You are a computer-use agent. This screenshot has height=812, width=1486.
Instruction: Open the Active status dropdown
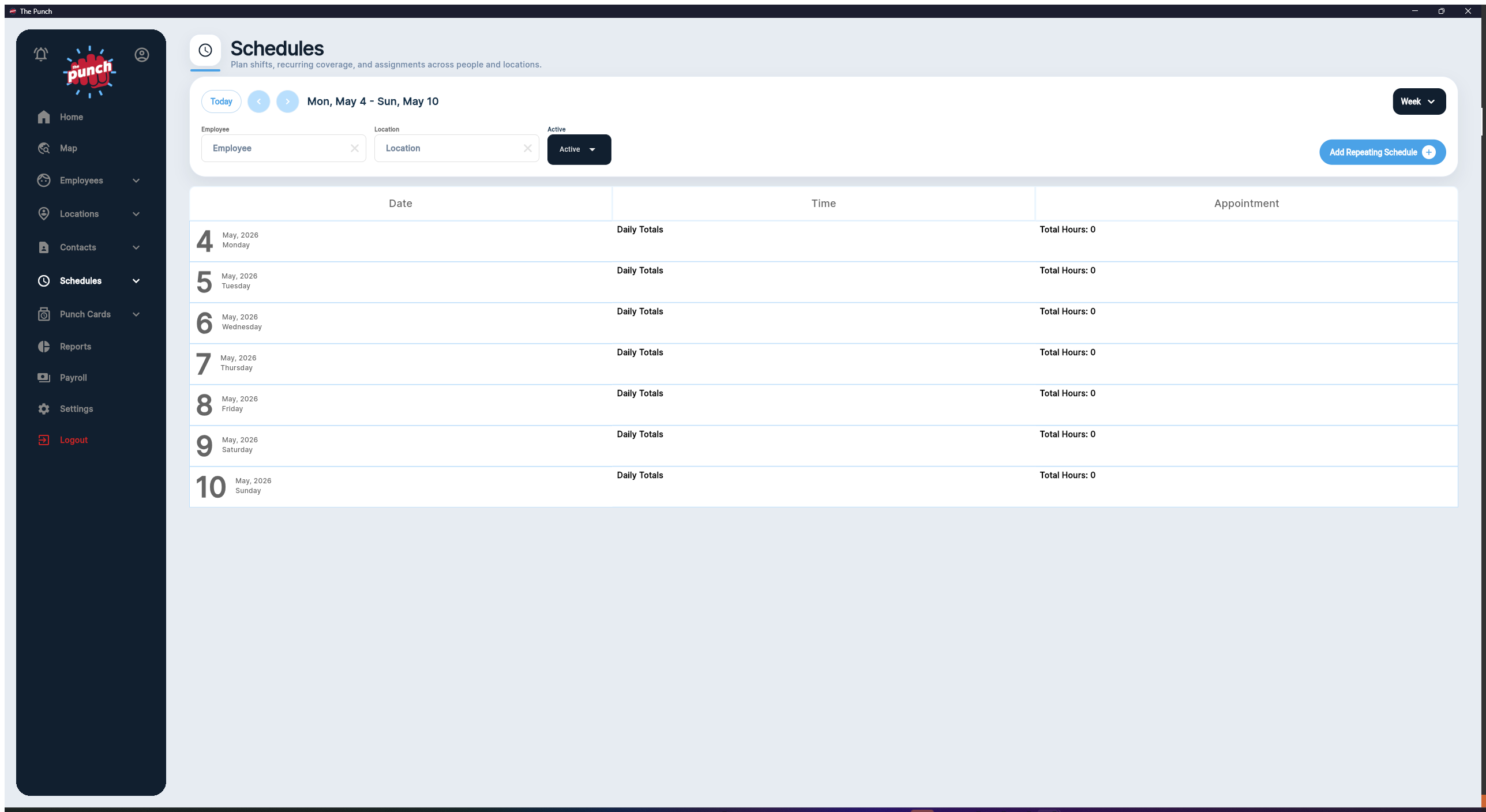(x=579, y=149)
